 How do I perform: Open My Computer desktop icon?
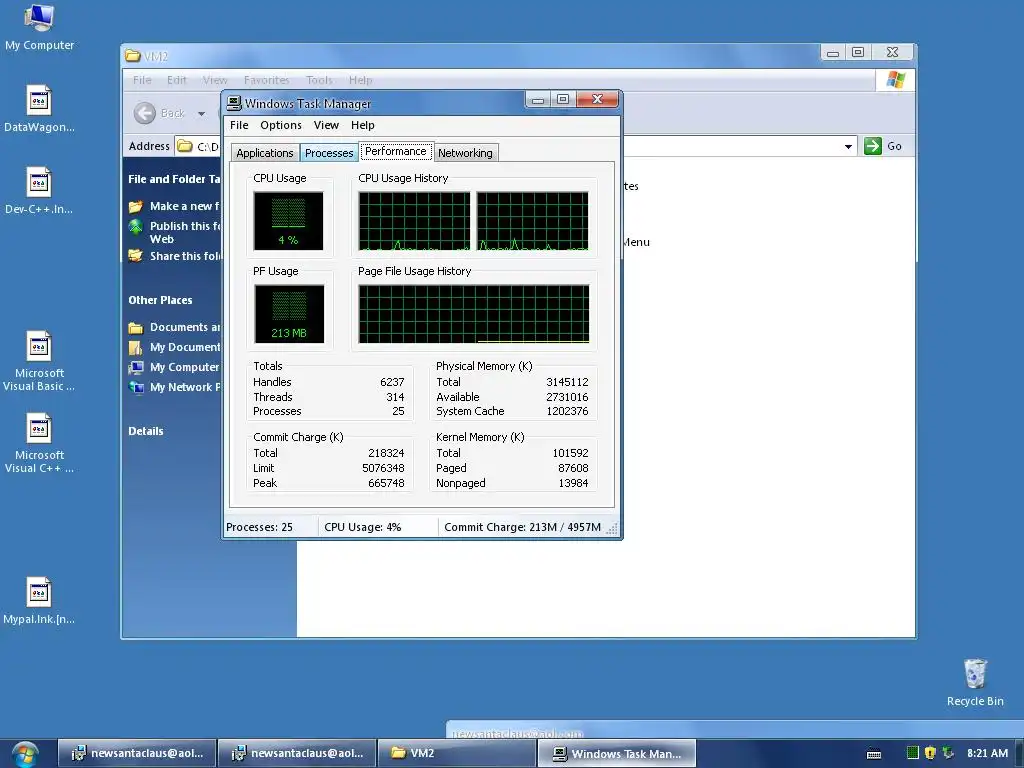[x=39, y=27]
